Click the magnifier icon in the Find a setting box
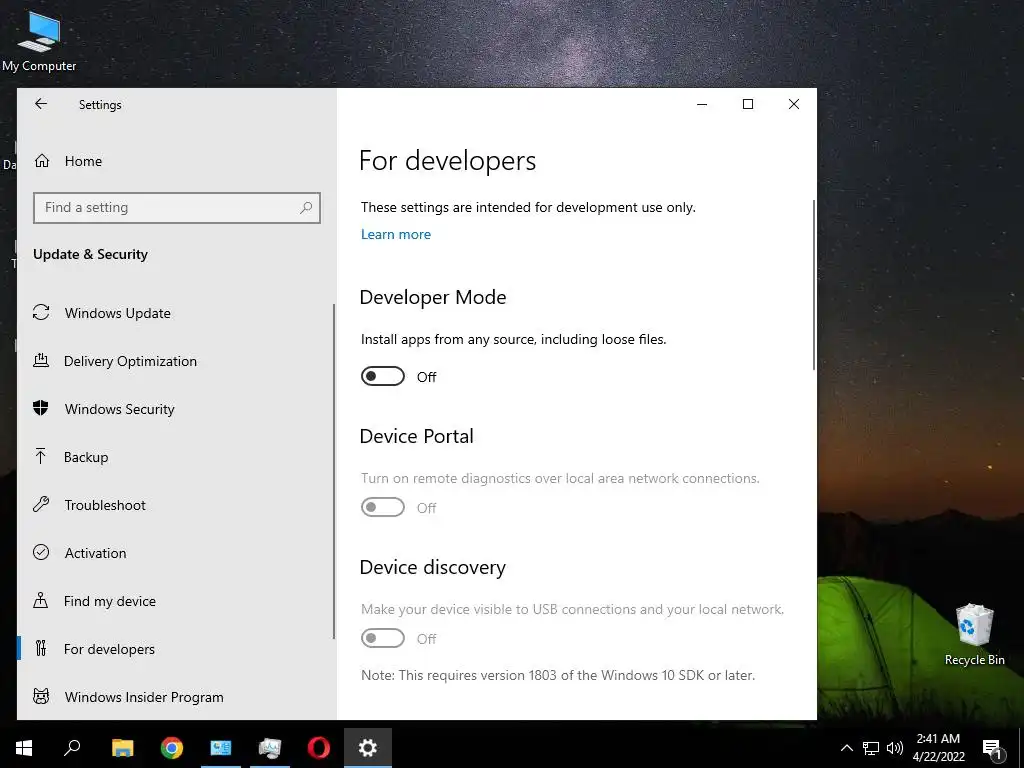This screenshot has height=768, width=1024. (306, 208)
